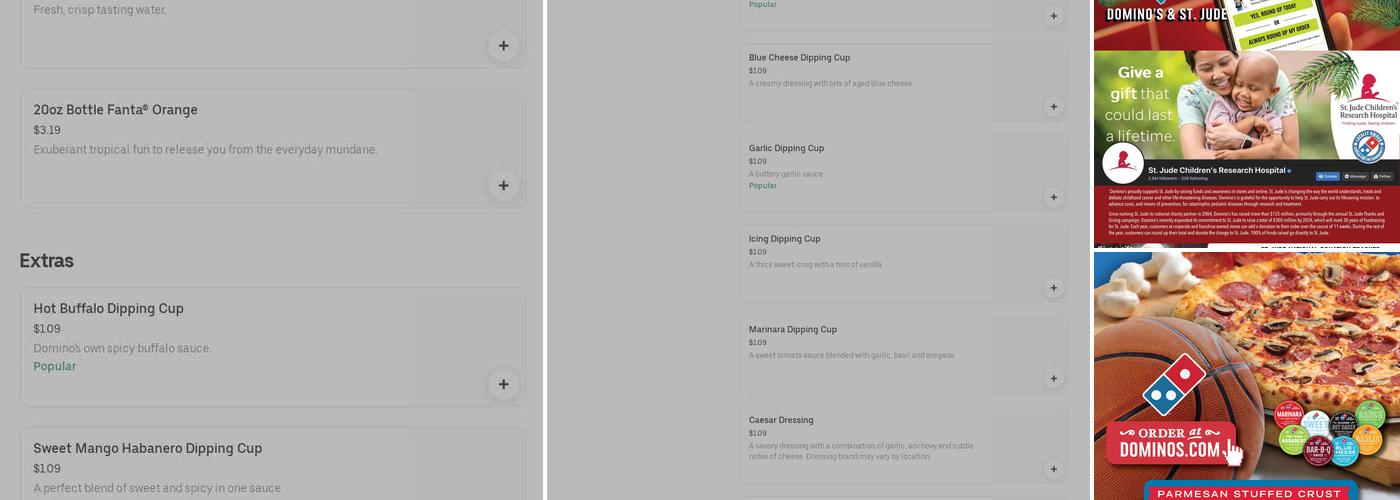Click the Domino's logo on pizza ad
This screenshot has width=1400, height=500.
click(x=1174, y=384)
